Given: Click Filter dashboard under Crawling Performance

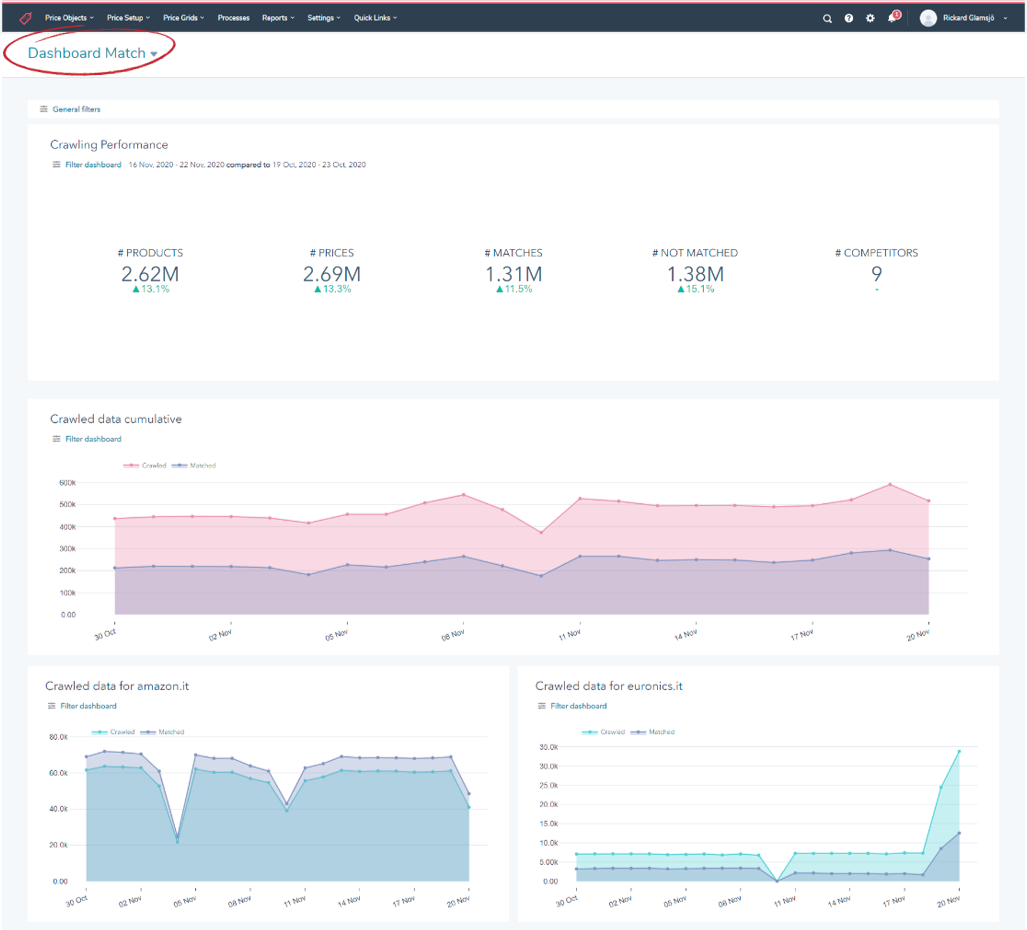Looking at the screenshot, I should pos(93,165).
